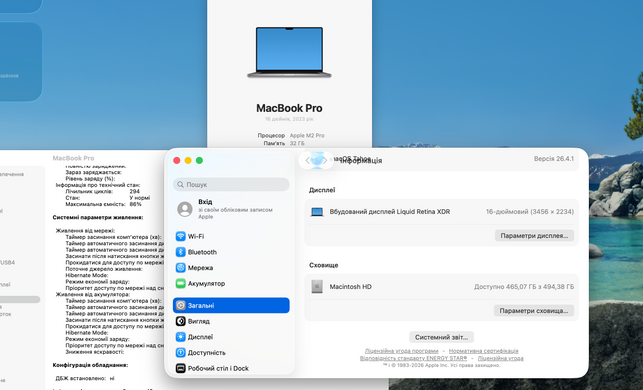
Task: Click the built-in display laptop icon
Action: click(317, 212)
